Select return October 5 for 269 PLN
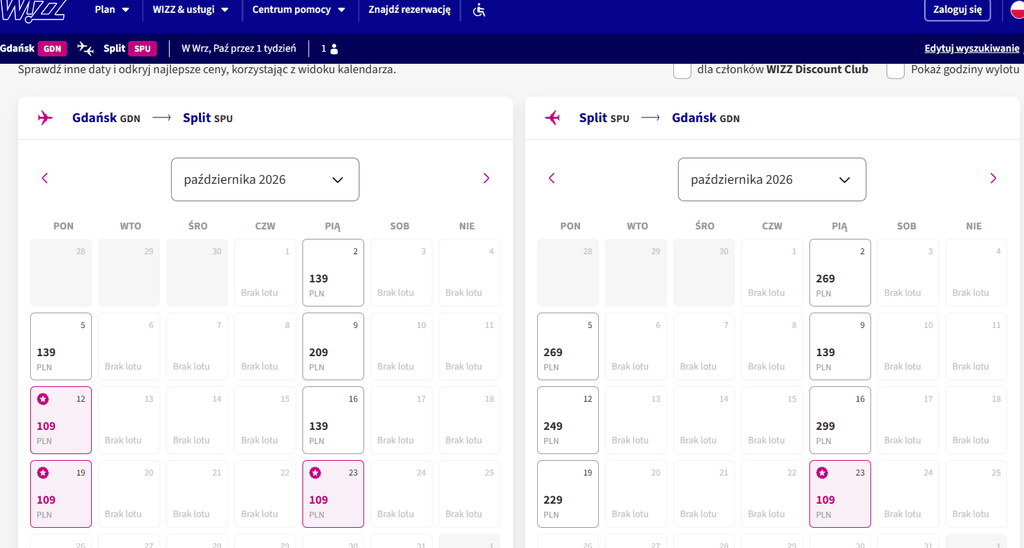Image resolution: width=1024 pixels, height=548 pixels. point(568,346)
